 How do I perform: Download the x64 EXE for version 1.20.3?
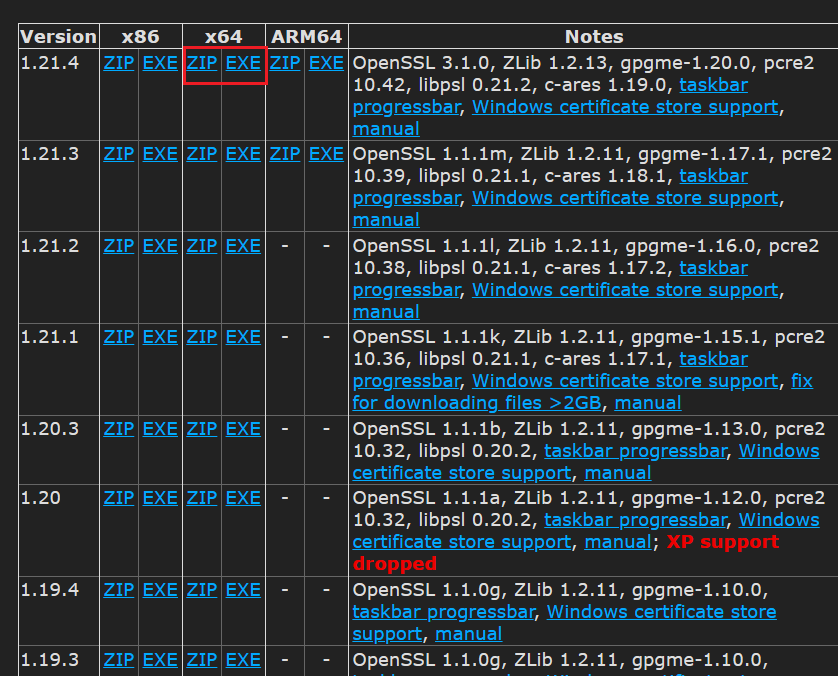click(243, 429)
